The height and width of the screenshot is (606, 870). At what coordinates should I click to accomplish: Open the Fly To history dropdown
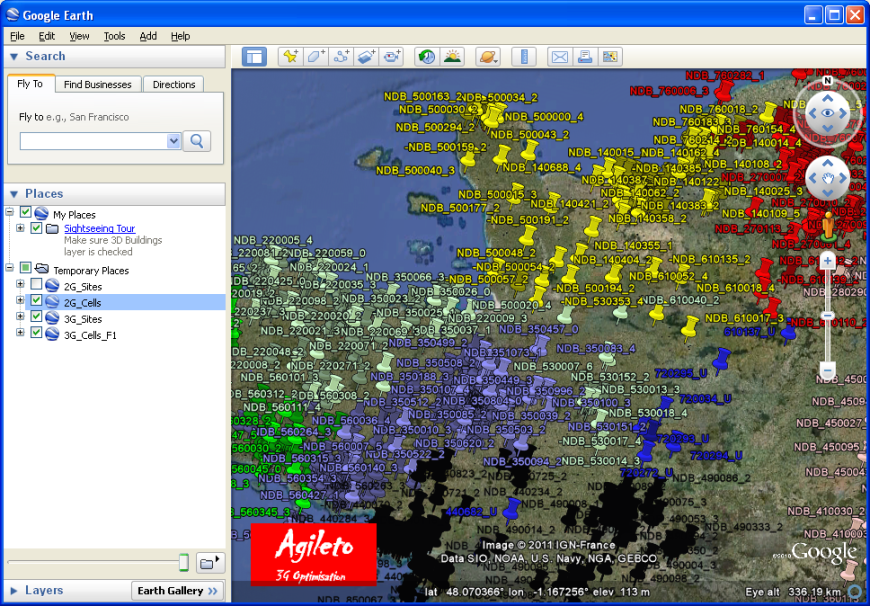click(x=174, y=141)
